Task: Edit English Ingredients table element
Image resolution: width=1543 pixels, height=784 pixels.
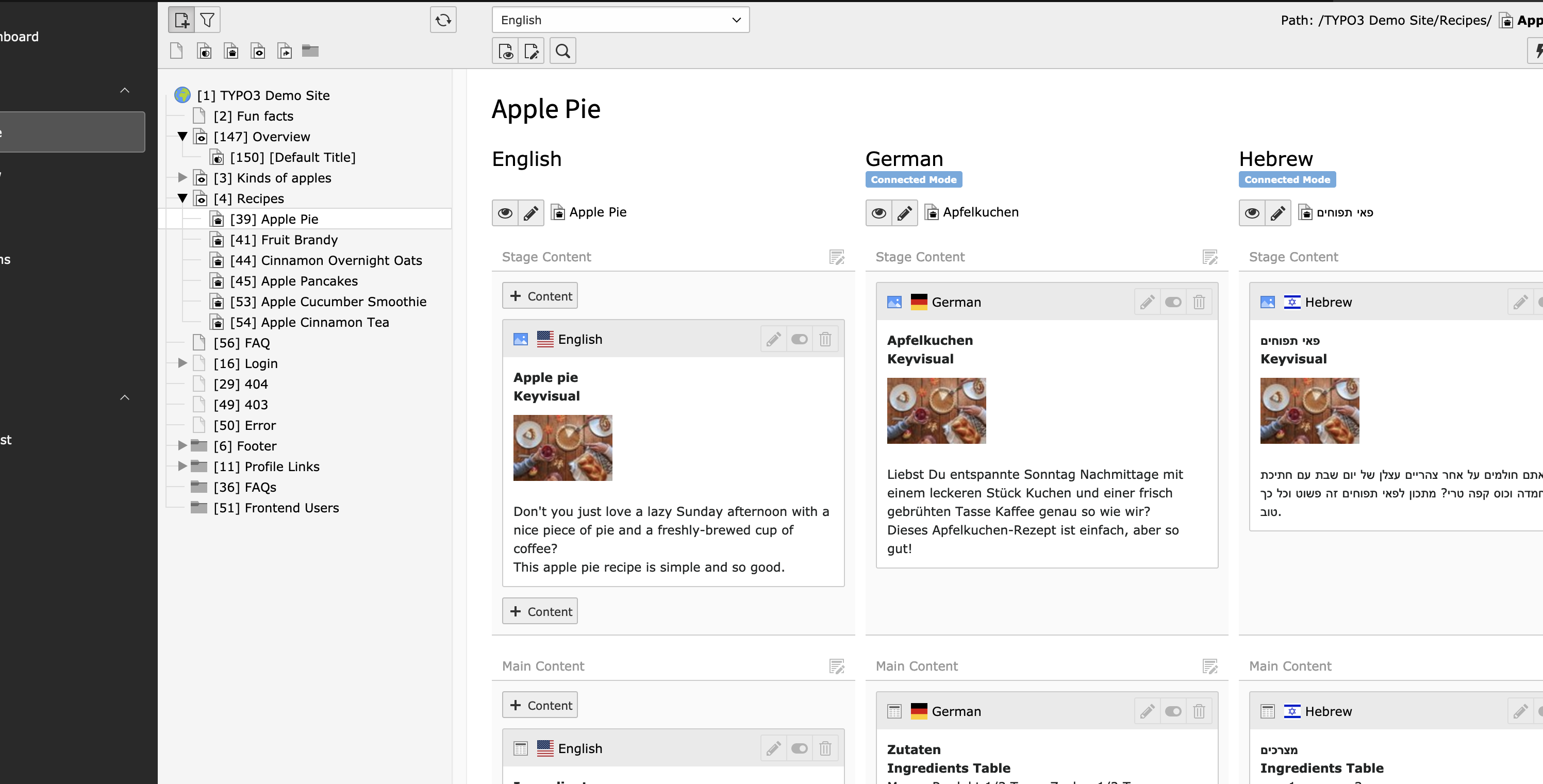Action: click(774, 748)
